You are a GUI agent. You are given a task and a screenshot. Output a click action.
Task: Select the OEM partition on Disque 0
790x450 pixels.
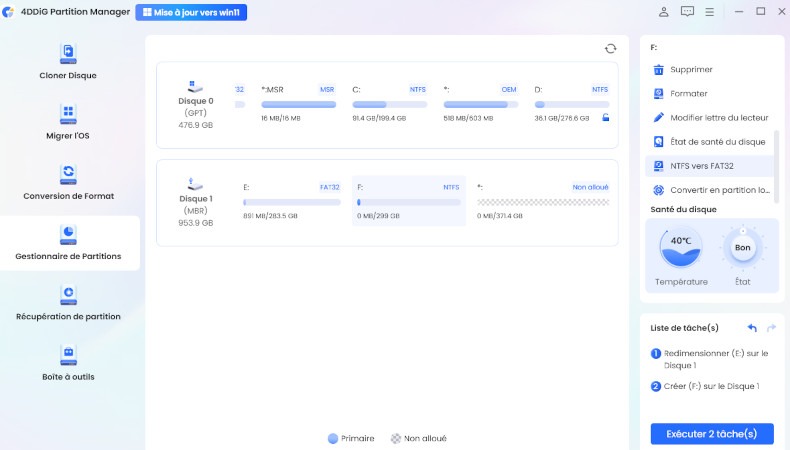pyautogui.click(x=481, y=104)
